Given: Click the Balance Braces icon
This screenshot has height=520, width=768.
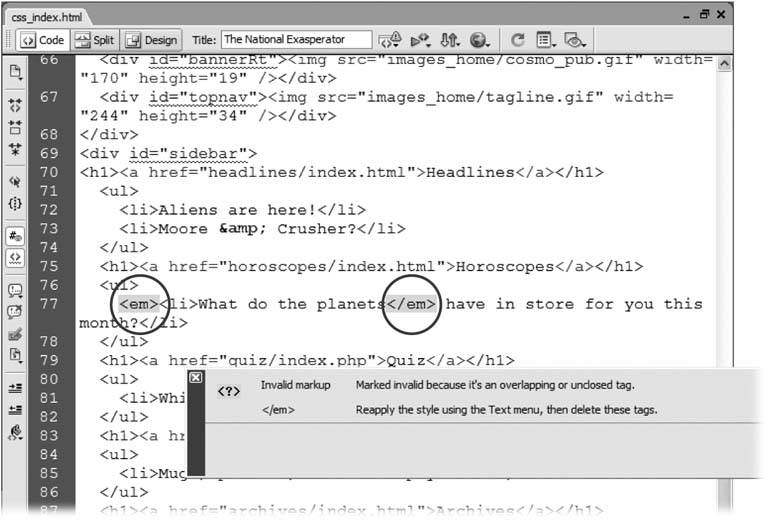Looking at the screenshot, I should (x=15, y=203).
